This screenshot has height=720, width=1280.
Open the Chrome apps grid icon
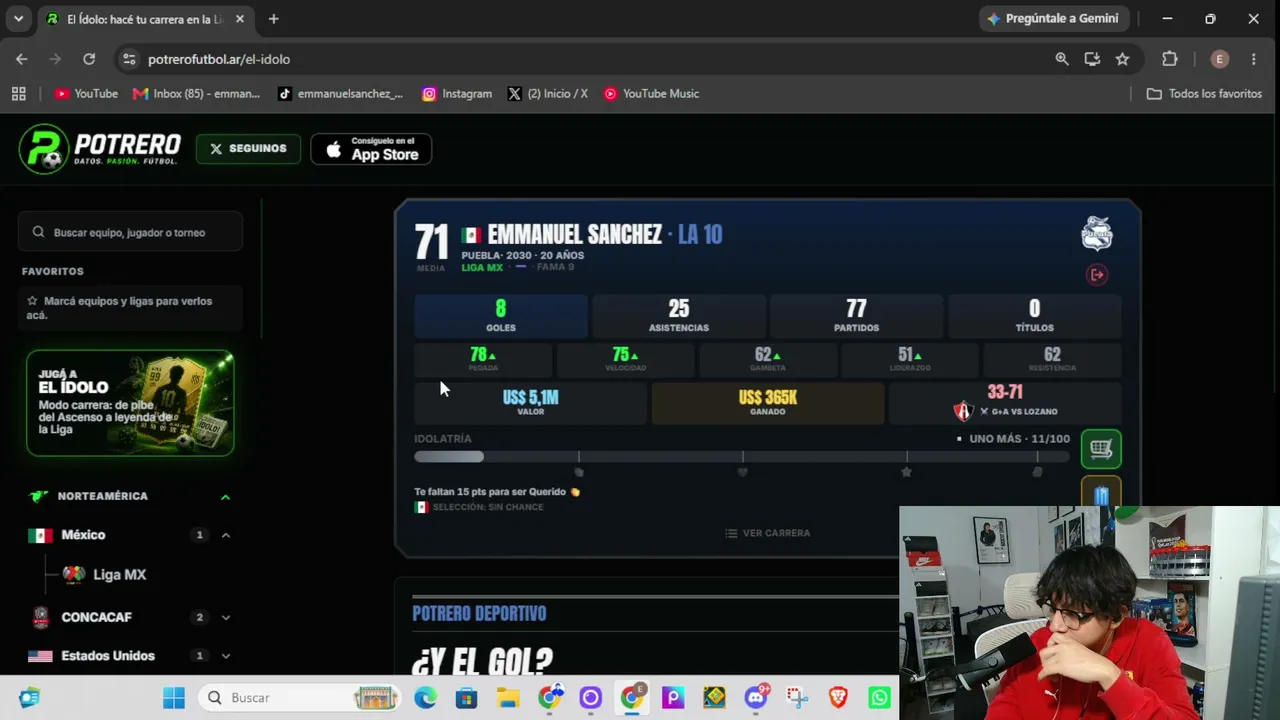coord(18,93)
